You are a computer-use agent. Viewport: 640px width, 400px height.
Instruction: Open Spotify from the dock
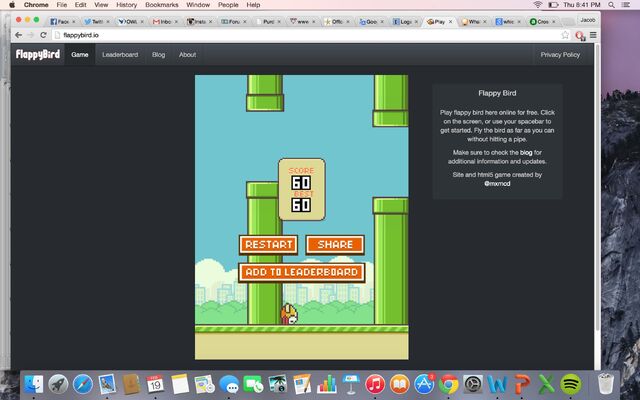click(571, 384)
